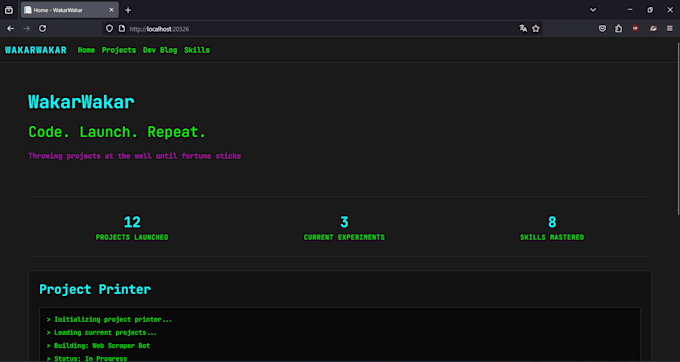The height and width of the screenshot is (362, 680).
Task: Click the WakarWakar hero heading
Action: [x=82, y=102]
